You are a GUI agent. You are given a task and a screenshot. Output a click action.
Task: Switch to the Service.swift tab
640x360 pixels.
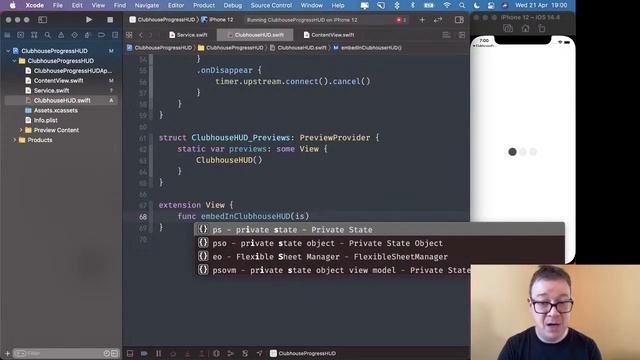pos(188,35)
